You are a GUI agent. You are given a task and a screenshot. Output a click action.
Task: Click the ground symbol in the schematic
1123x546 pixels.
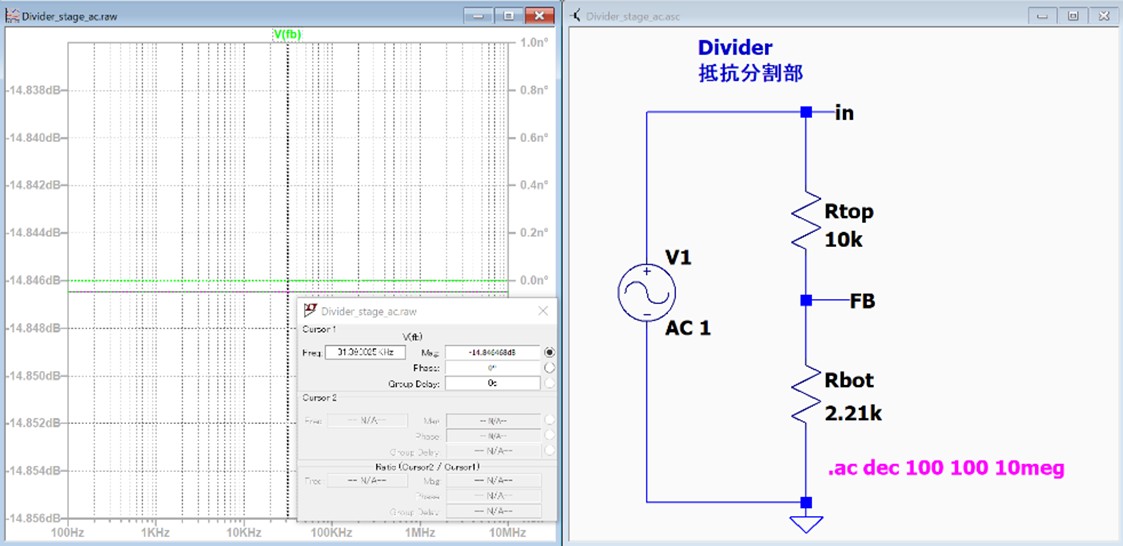tap(806, 523)
